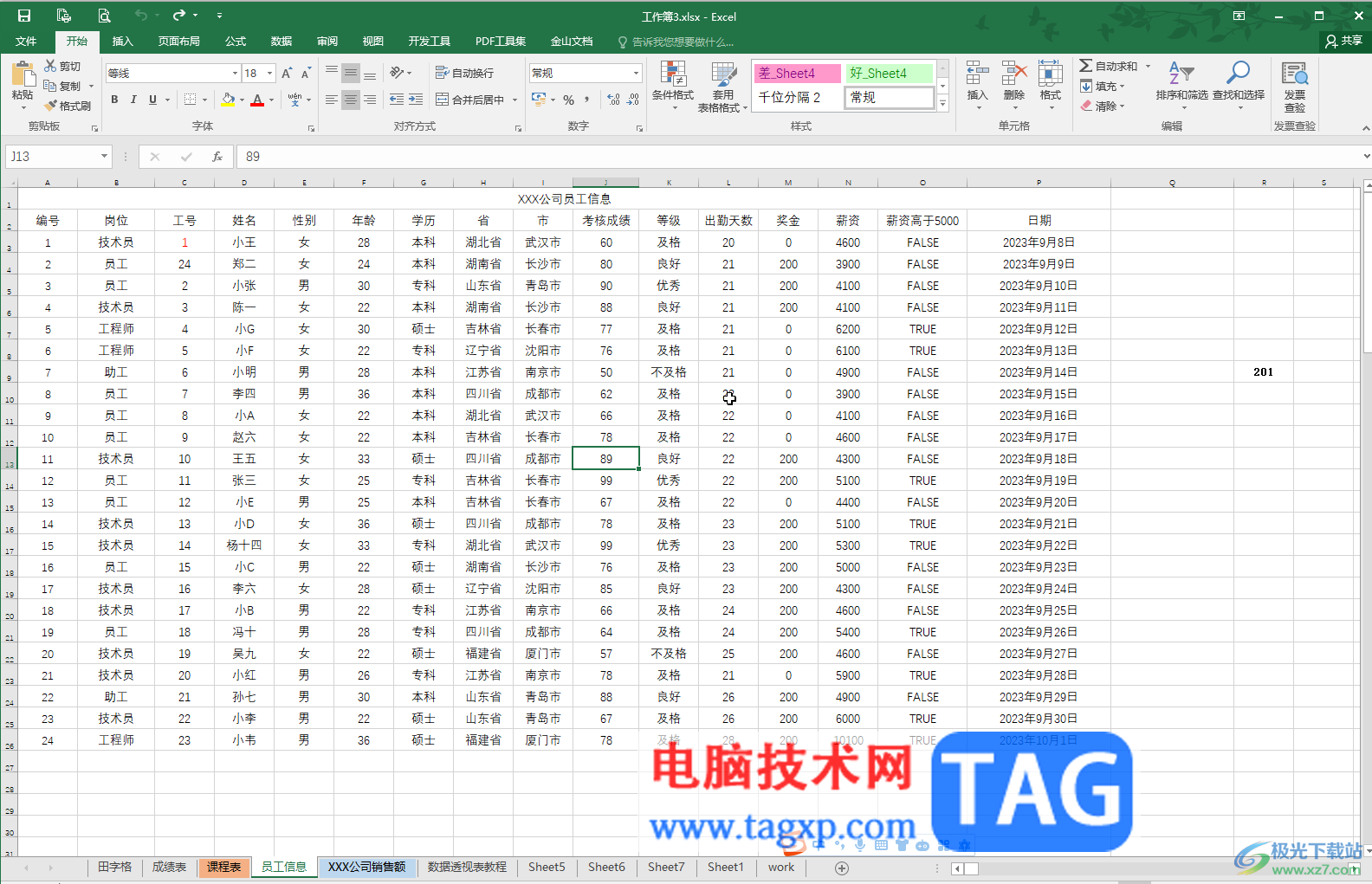
Task: Switch to the Formulas (公式) tab
Action: coord(236,41)
